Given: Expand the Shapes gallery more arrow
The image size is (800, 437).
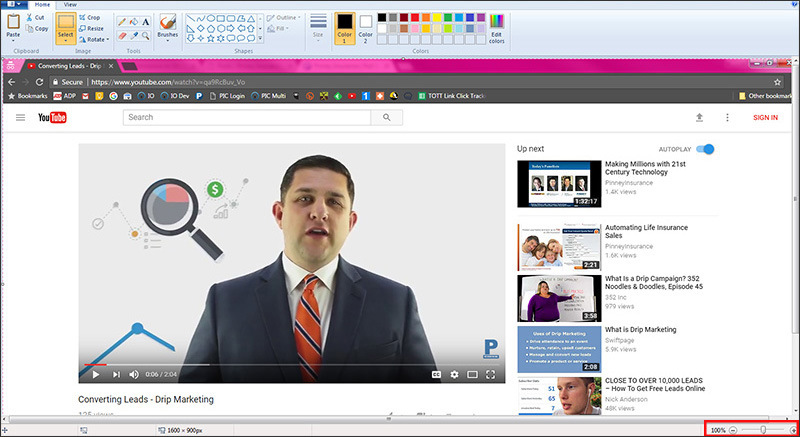Looking at the screenshot, I should coord(260,38).
